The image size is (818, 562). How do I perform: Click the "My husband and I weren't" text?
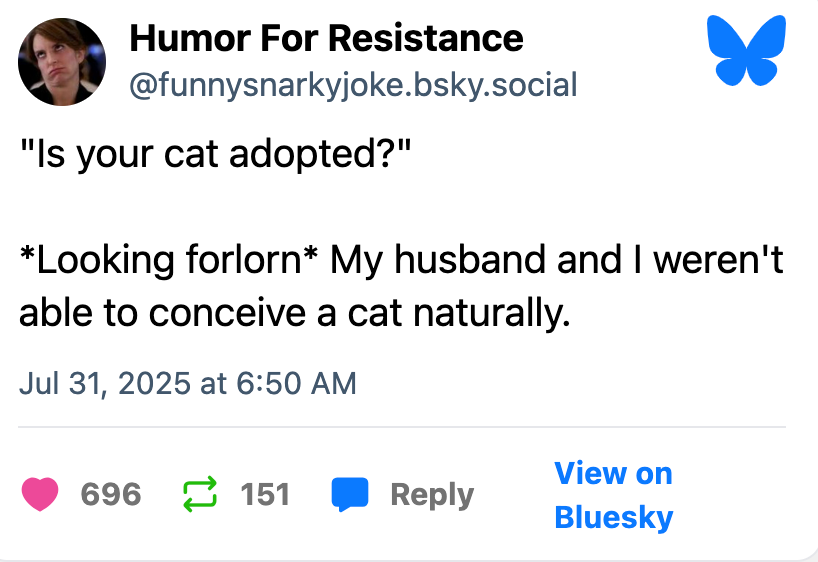click(x=557, y=261)
